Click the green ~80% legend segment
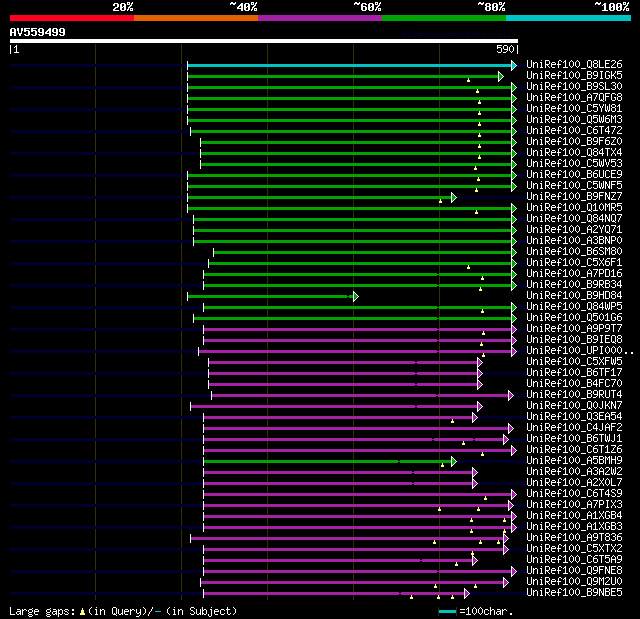Viewport: 640px width, 619px height. pos(444,18)
